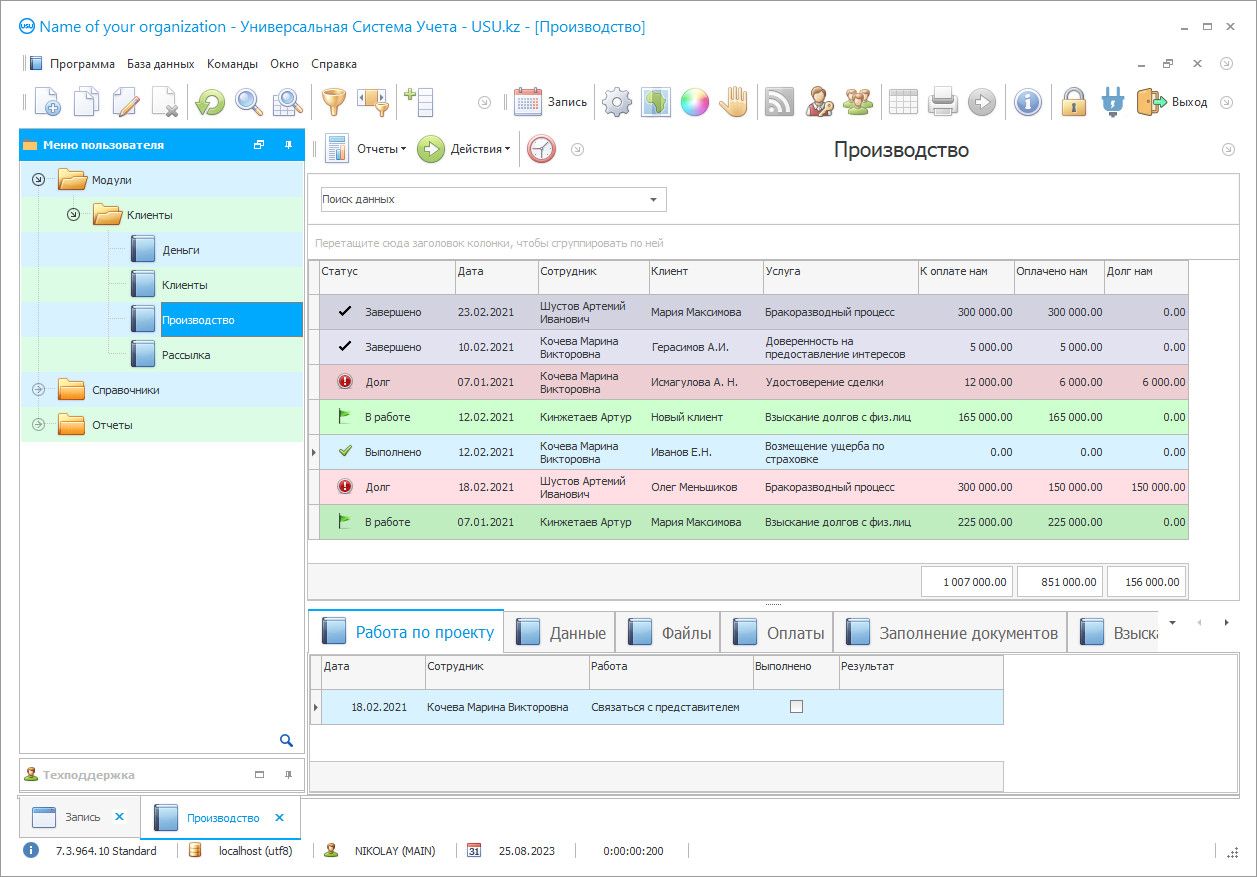The image size is (1257, 877).
Task: Select the row for client Герасимов А.И.
Action: pyautogui.click(x=749, y=347)
